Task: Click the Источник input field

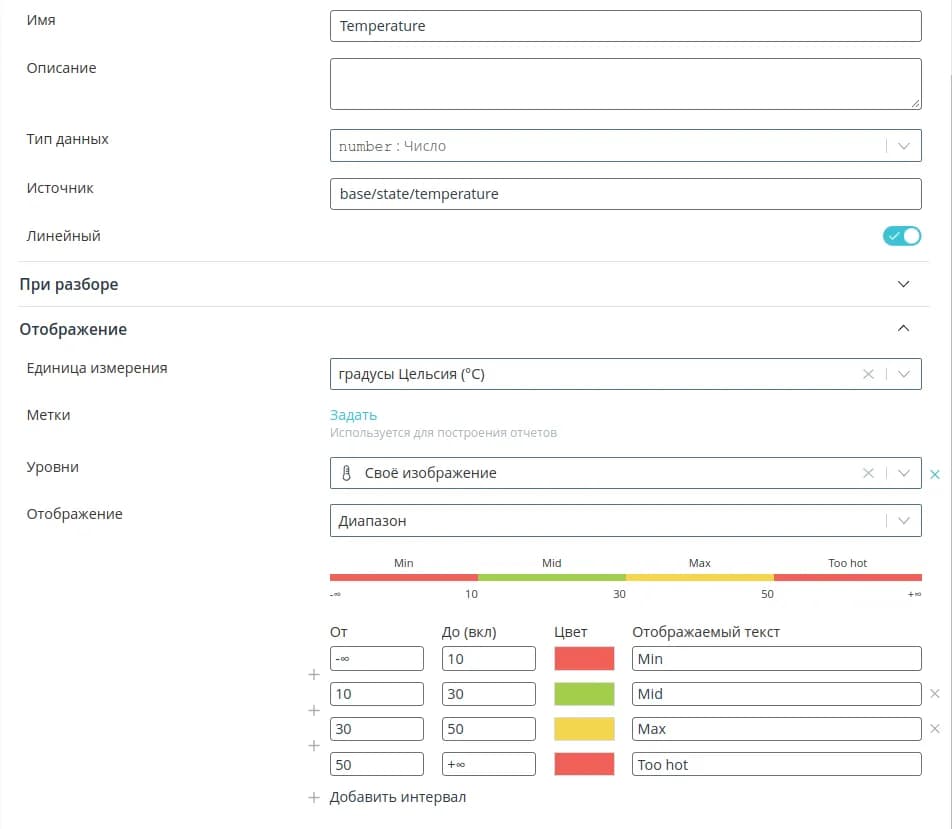Action: [625, 194]
